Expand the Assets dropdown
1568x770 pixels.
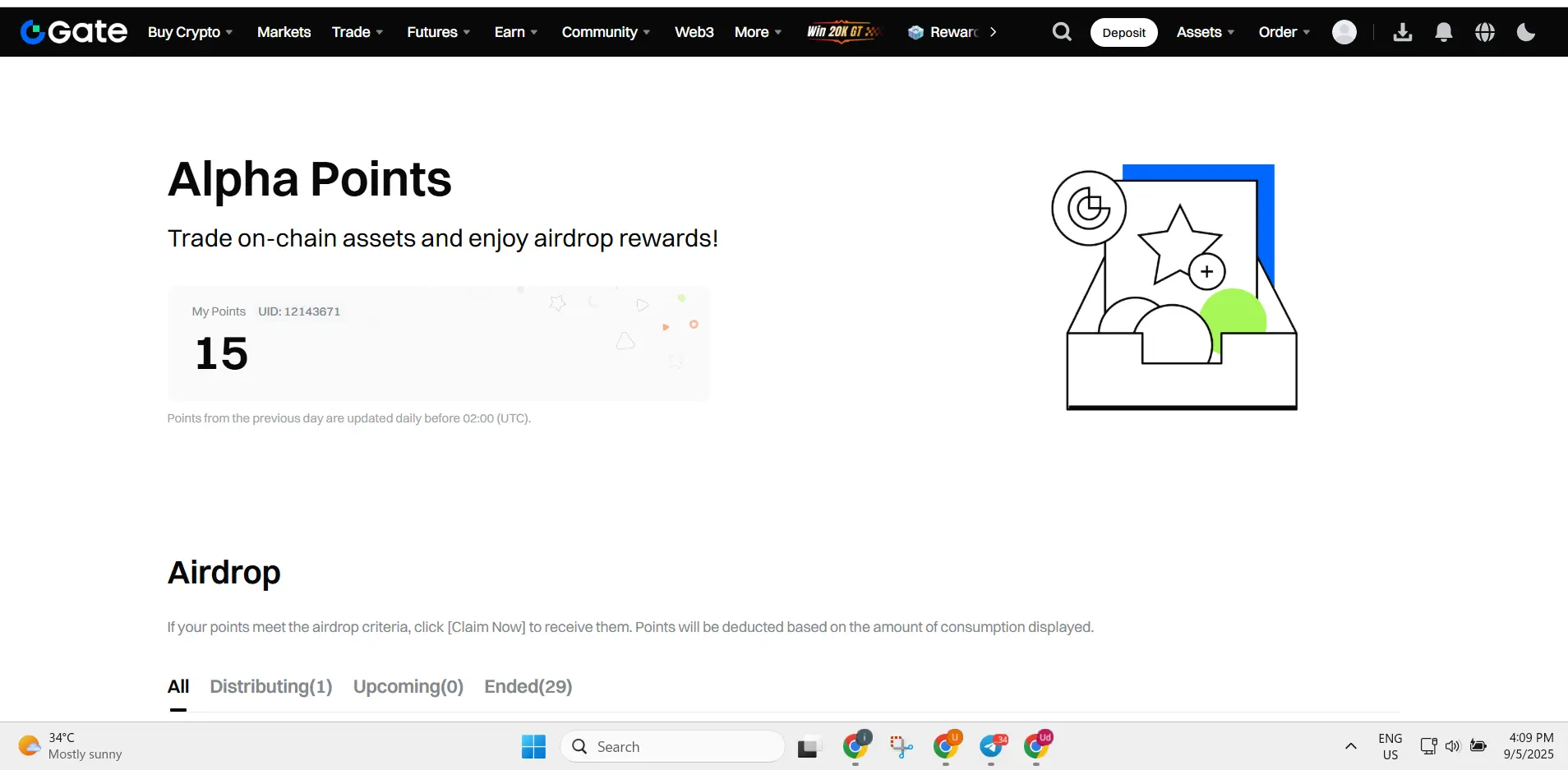[x=1206, y=32]
